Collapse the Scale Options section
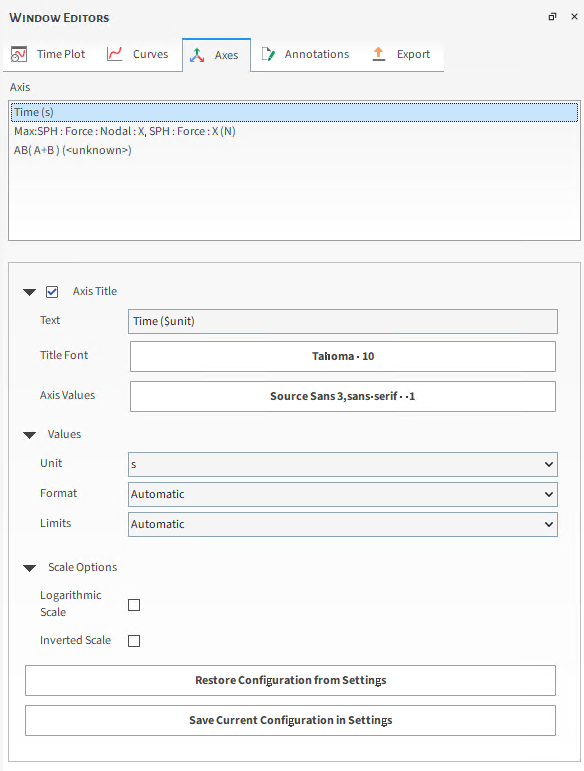The height and width of the screenshot is (771, 584). click(29, 568)
